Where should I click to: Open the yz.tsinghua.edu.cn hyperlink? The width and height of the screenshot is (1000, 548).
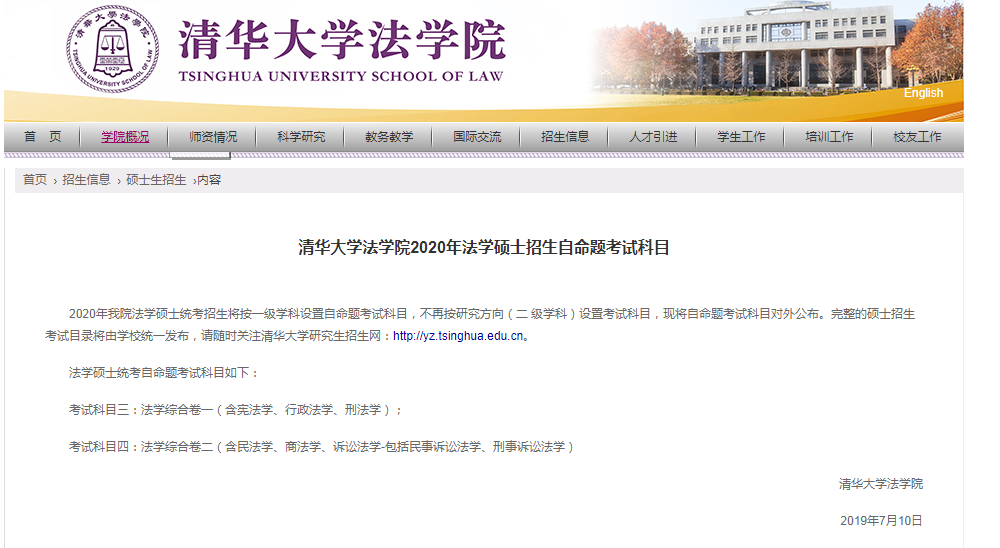(458, 336)
